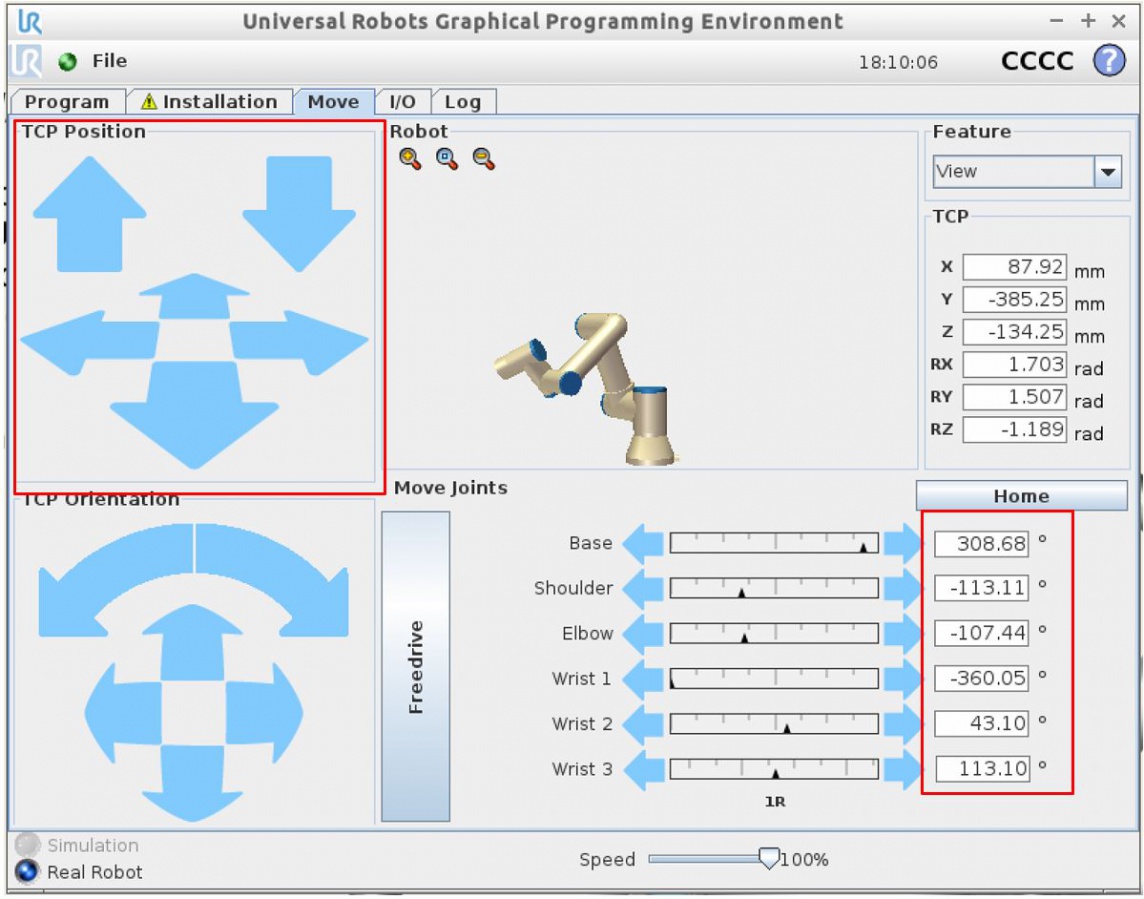This screenshot has width=1144, height=899.
Task: Click the TCP Position up arrow (top left)
Action: [x=89, y=213]
